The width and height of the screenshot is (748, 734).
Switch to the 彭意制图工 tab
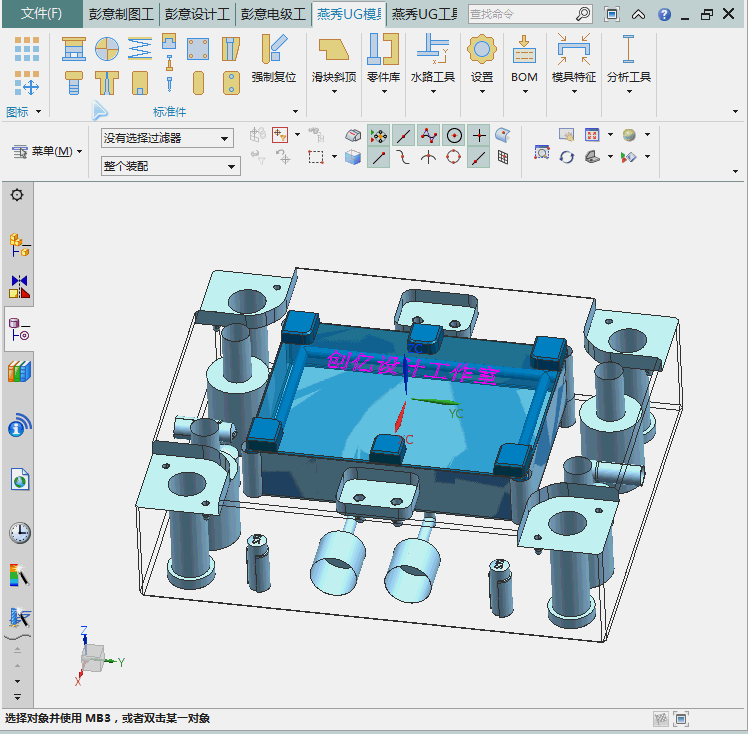click(121, 14)
